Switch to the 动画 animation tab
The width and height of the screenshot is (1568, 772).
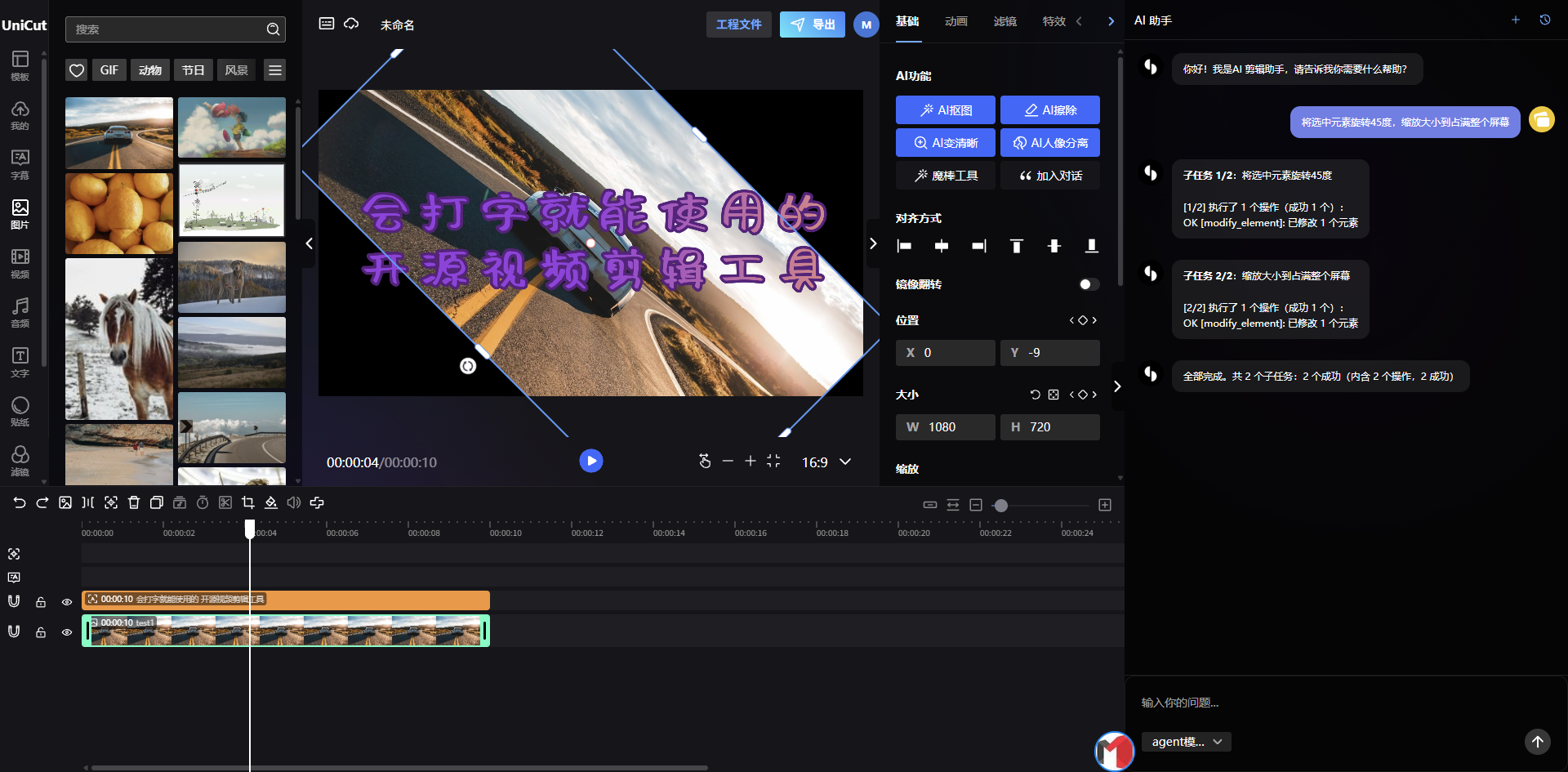(x=956, y=21)
